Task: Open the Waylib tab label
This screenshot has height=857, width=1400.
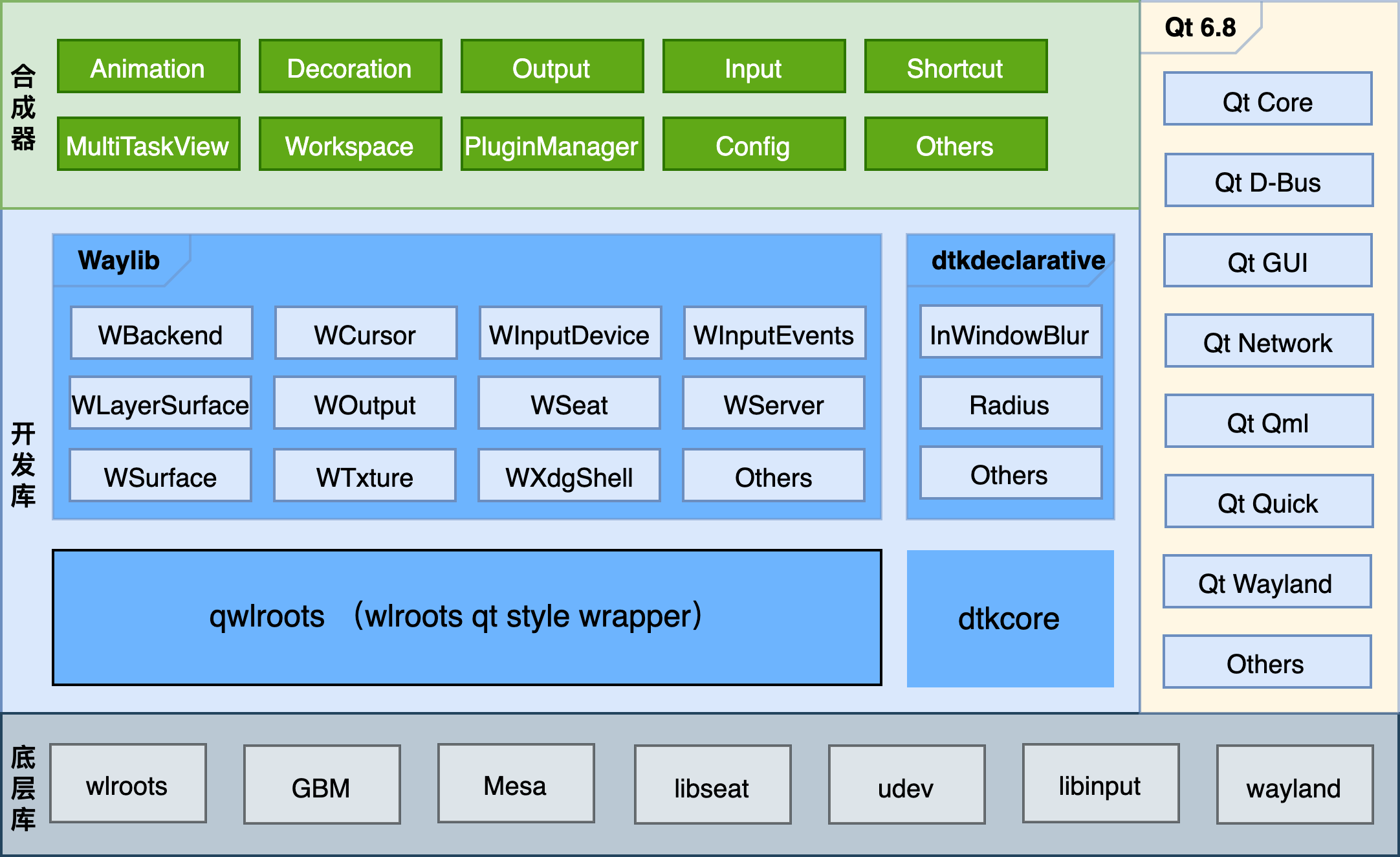Action: (118, 260)
